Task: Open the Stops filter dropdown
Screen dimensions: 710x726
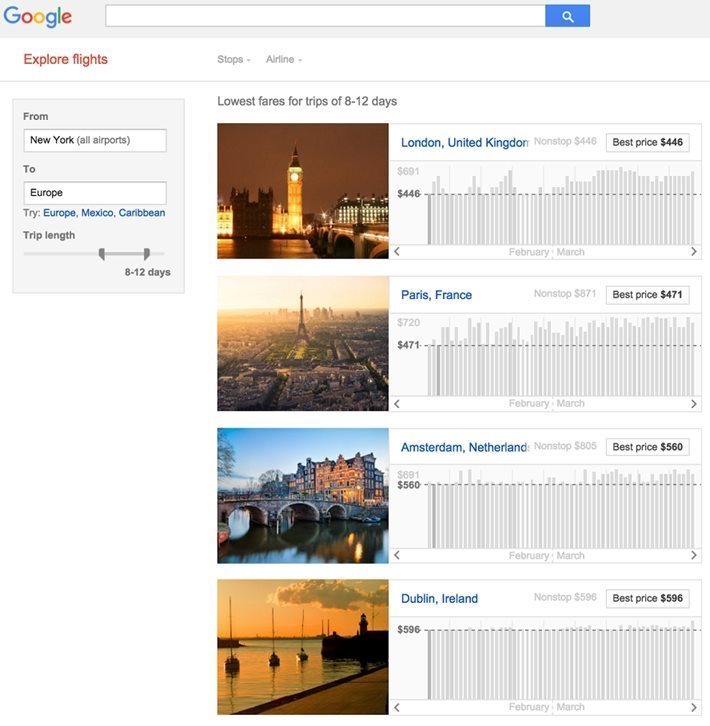Action: (x=234, y=60)
